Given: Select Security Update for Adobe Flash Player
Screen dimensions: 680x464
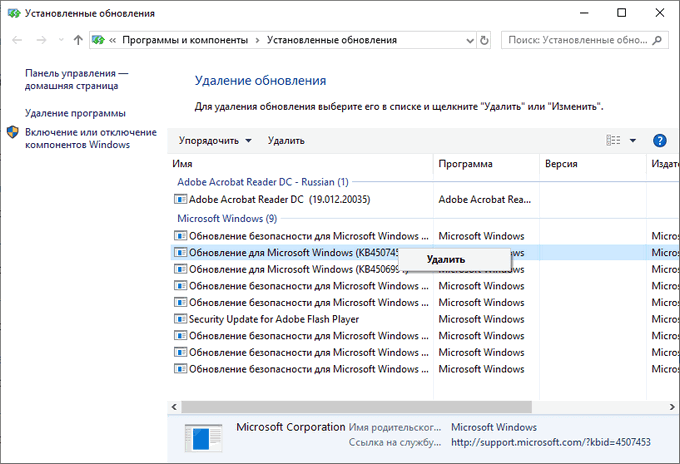Looking at the screenshot, I should (274, 319).
